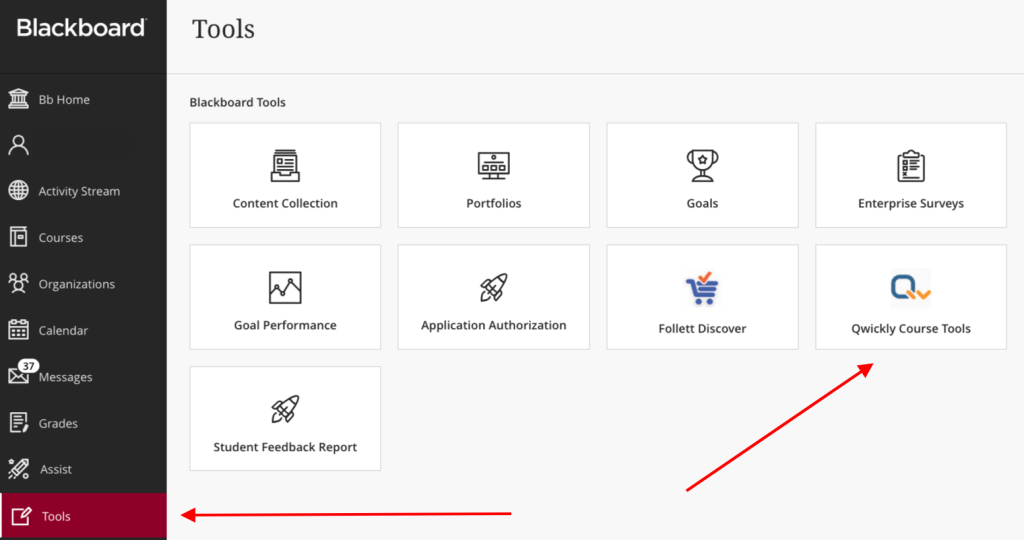Click the Enterprise Surveys clipboard icon

(911, 165)
